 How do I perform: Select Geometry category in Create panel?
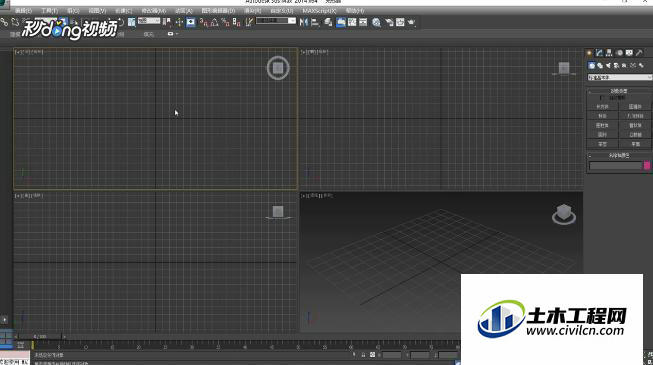tap(592, 65)
